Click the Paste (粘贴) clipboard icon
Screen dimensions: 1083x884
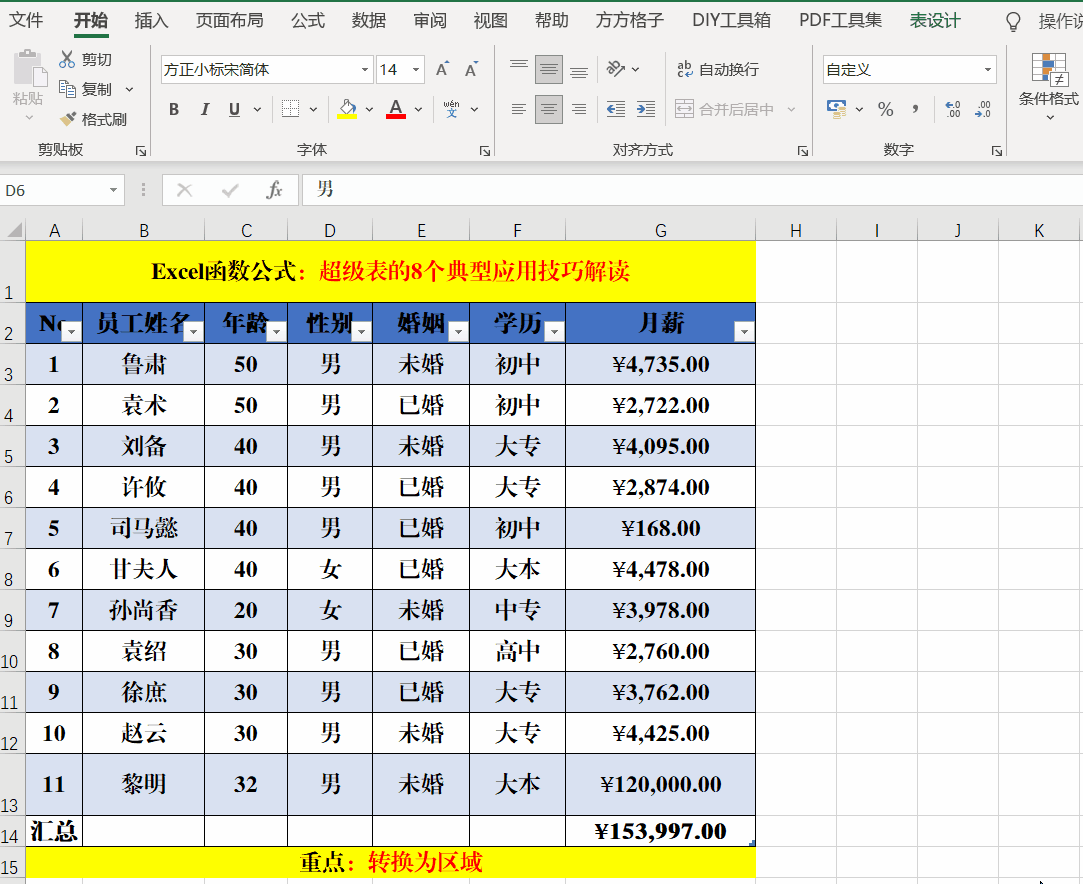pyautogui.click(x=28, y=68)
